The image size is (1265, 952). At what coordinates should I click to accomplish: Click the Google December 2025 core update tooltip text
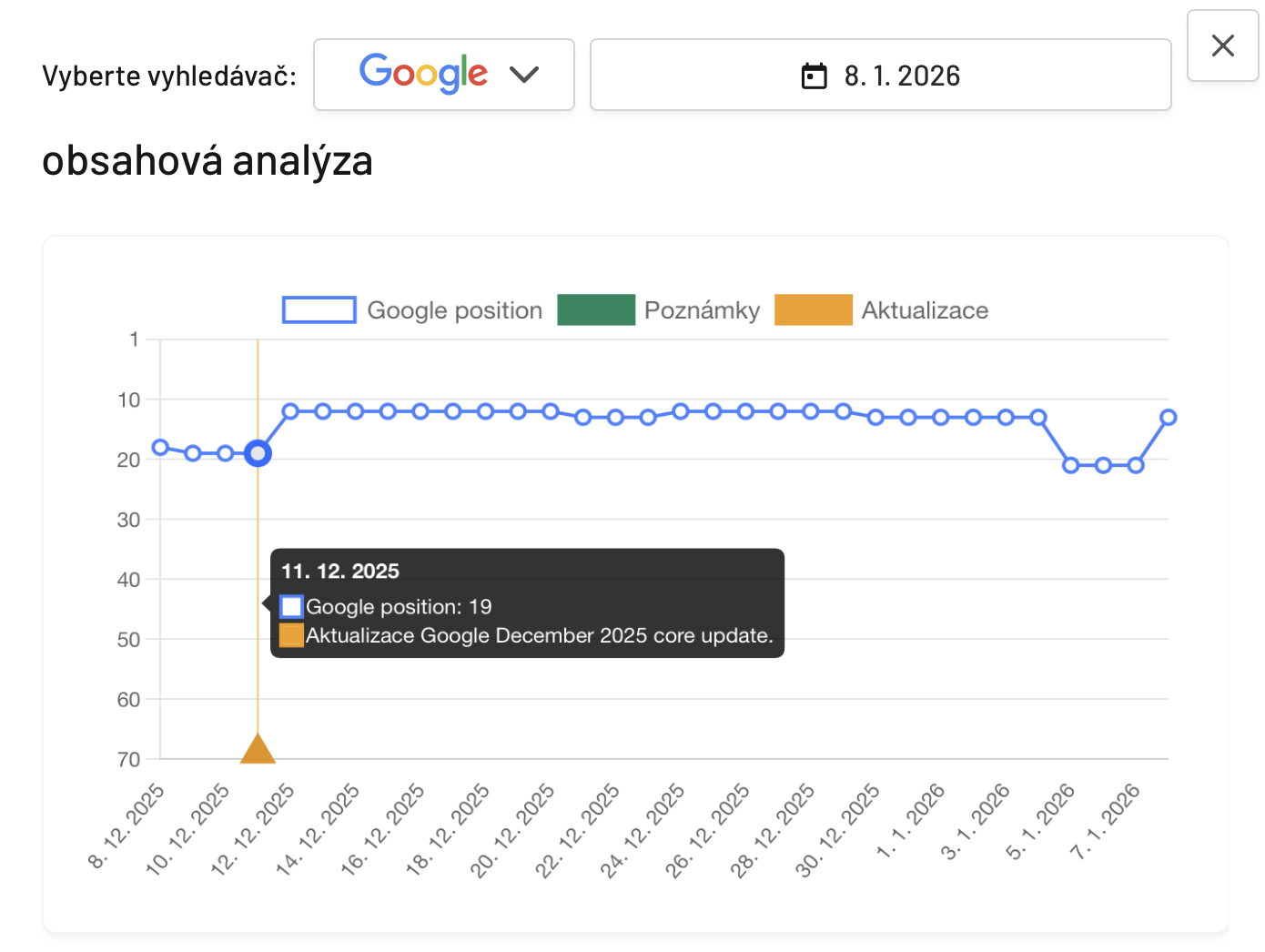(x=541, y=635)
